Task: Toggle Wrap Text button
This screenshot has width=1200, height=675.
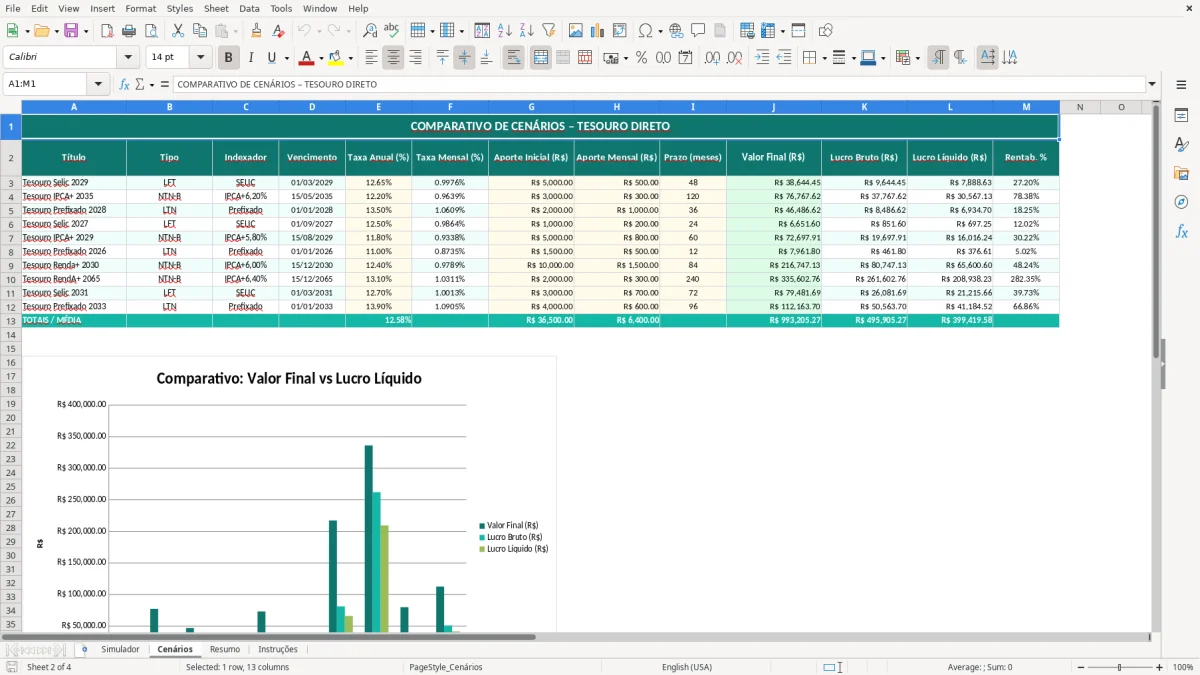Action: coord(513,58)
